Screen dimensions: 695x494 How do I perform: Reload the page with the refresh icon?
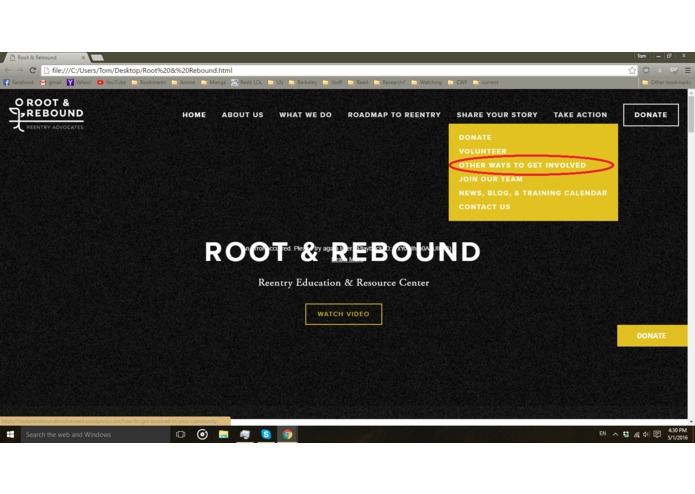point(33,70)
